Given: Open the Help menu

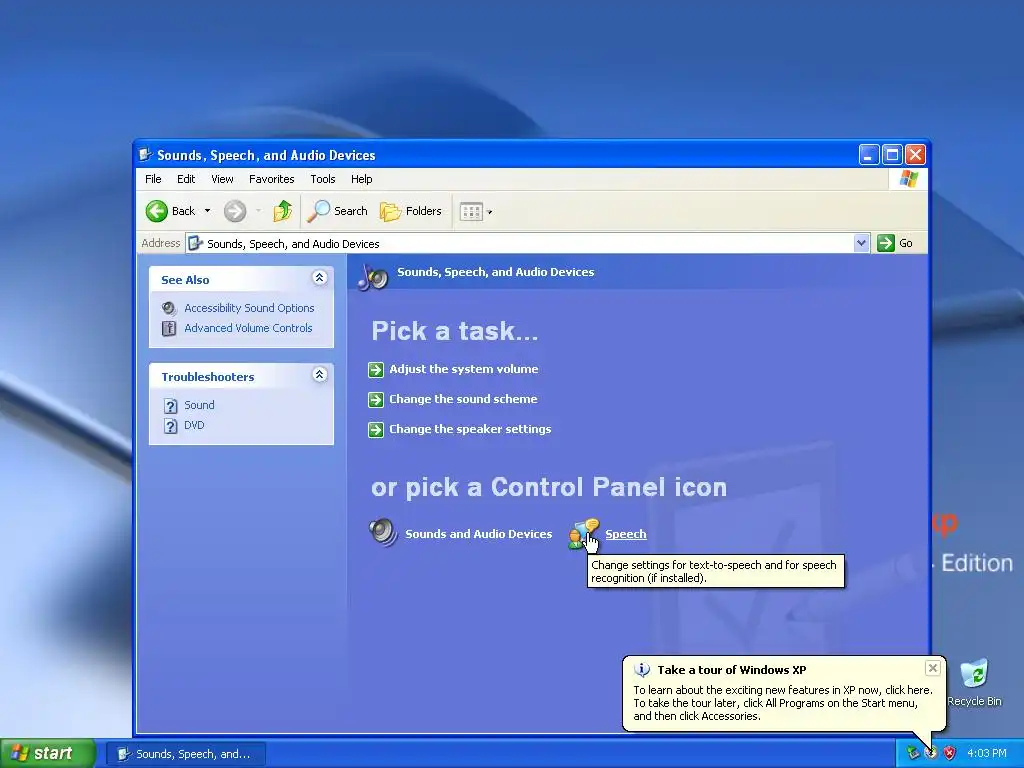Looking at the screenshot, I should point(361,179).
